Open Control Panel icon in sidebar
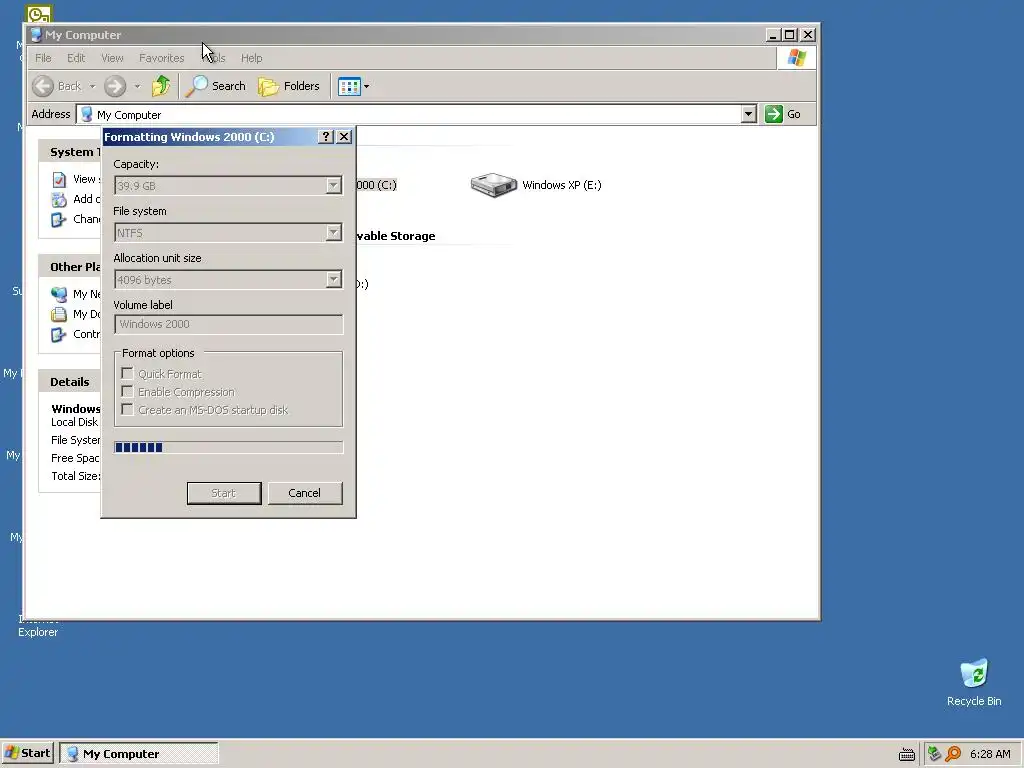The image size is (1024, 768). (59, 334)
